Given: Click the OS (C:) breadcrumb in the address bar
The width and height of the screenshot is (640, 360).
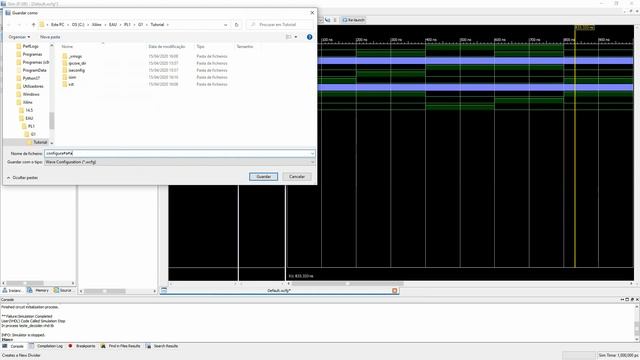Looking at the screenshot, I should [x=78, y=25].
